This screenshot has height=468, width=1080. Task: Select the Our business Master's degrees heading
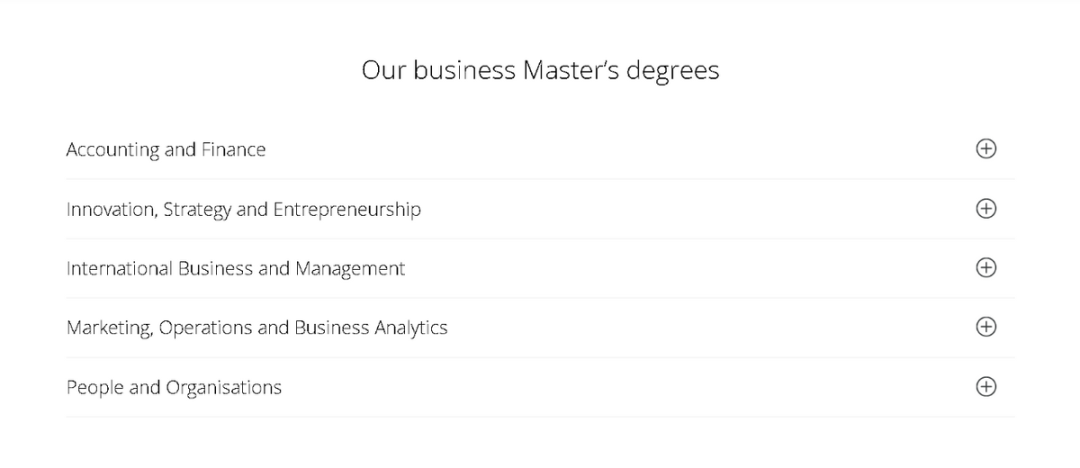pos(540,70)
